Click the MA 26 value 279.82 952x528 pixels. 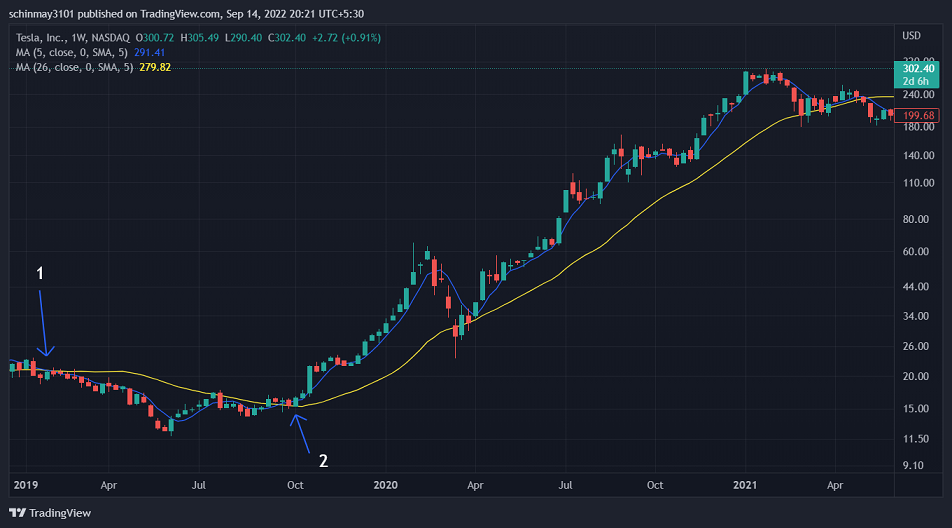point(155,67)
